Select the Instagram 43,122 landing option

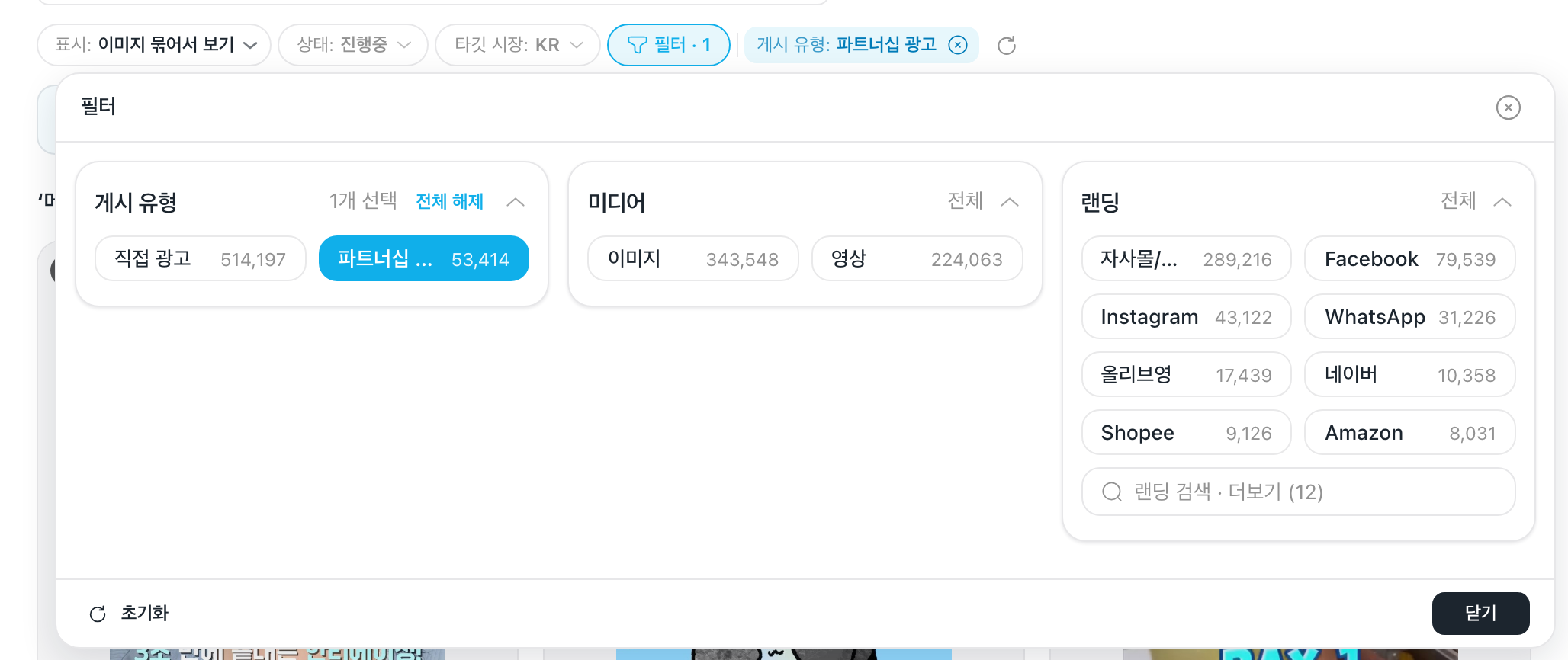click(1186, 317)
